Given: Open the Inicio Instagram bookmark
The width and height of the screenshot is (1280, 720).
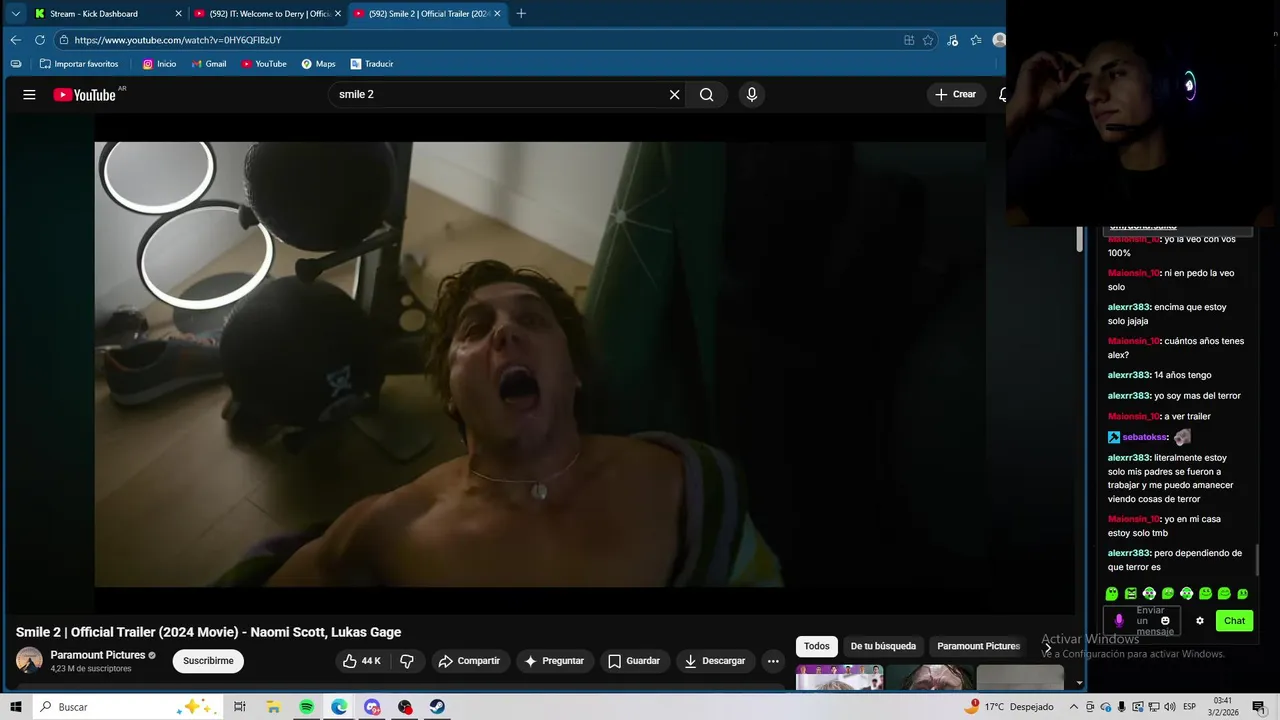Looking at the screenshot, I should [x=159, y=64].
